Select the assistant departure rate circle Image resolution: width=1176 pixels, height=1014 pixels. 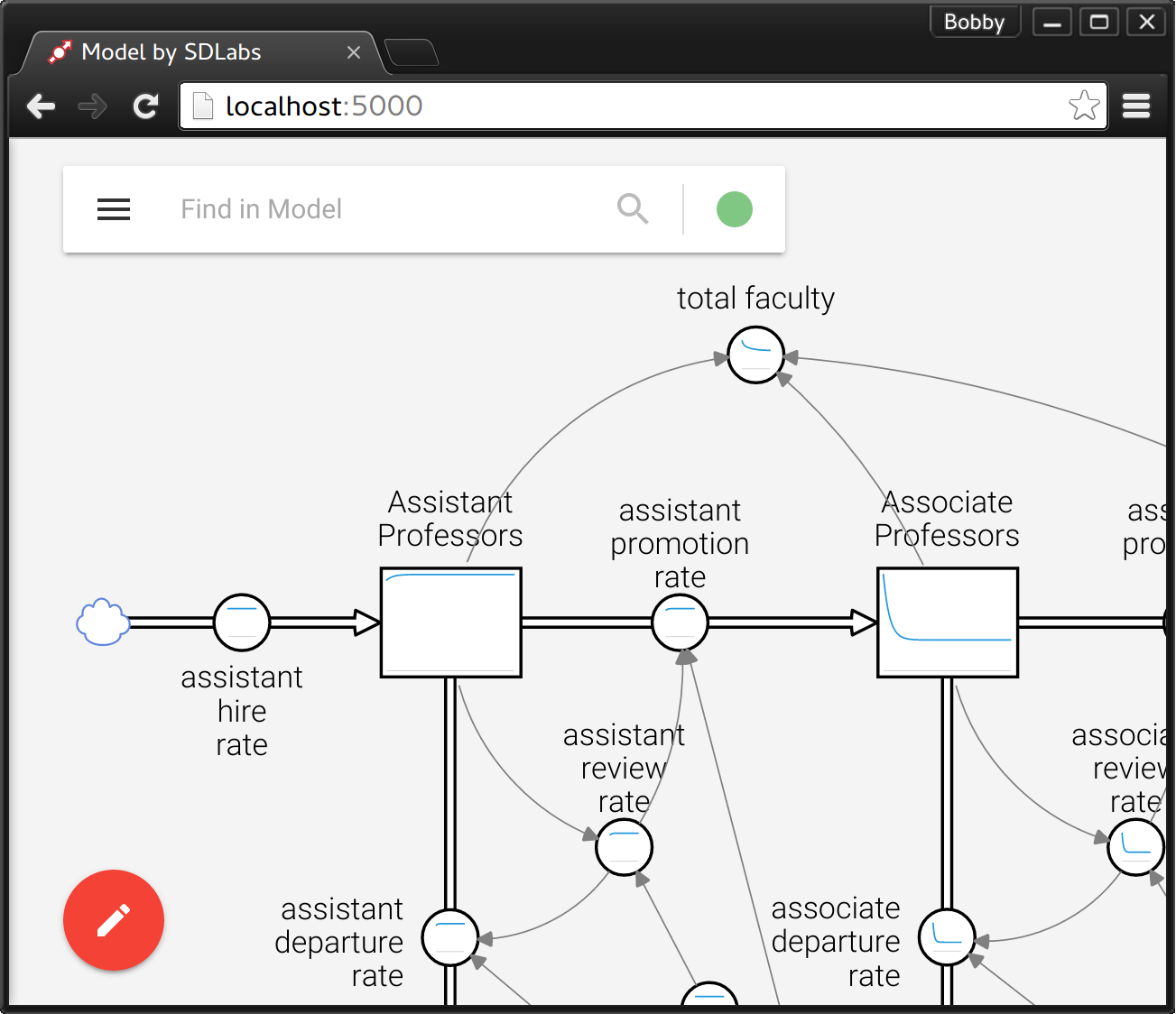pyautogui.click(x=450, y=938)
